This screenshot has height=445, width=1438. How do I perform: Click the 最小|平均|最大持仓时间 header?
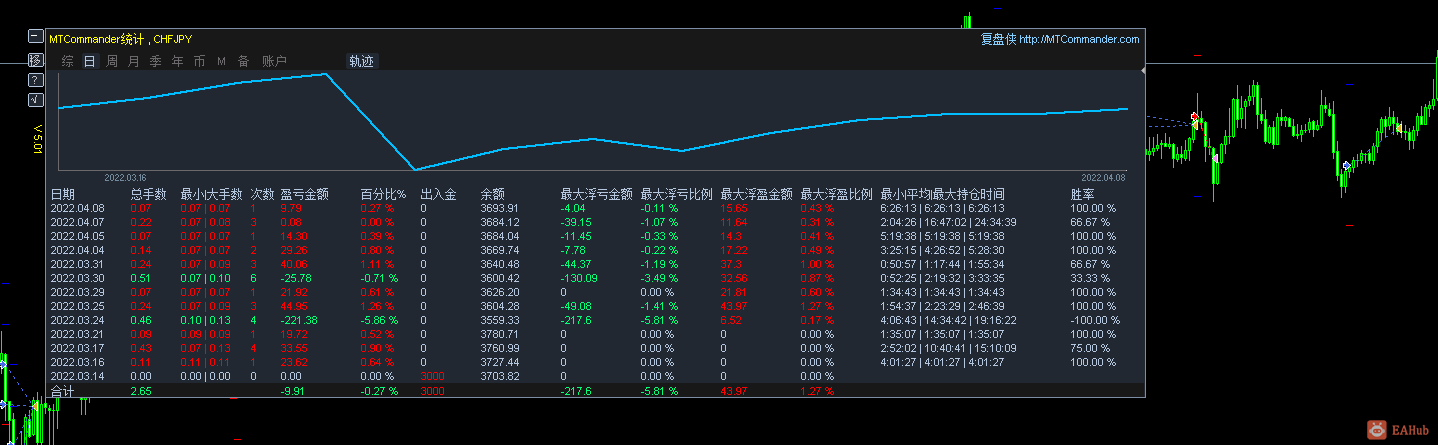pyautogui.click(x=942, y=194)
